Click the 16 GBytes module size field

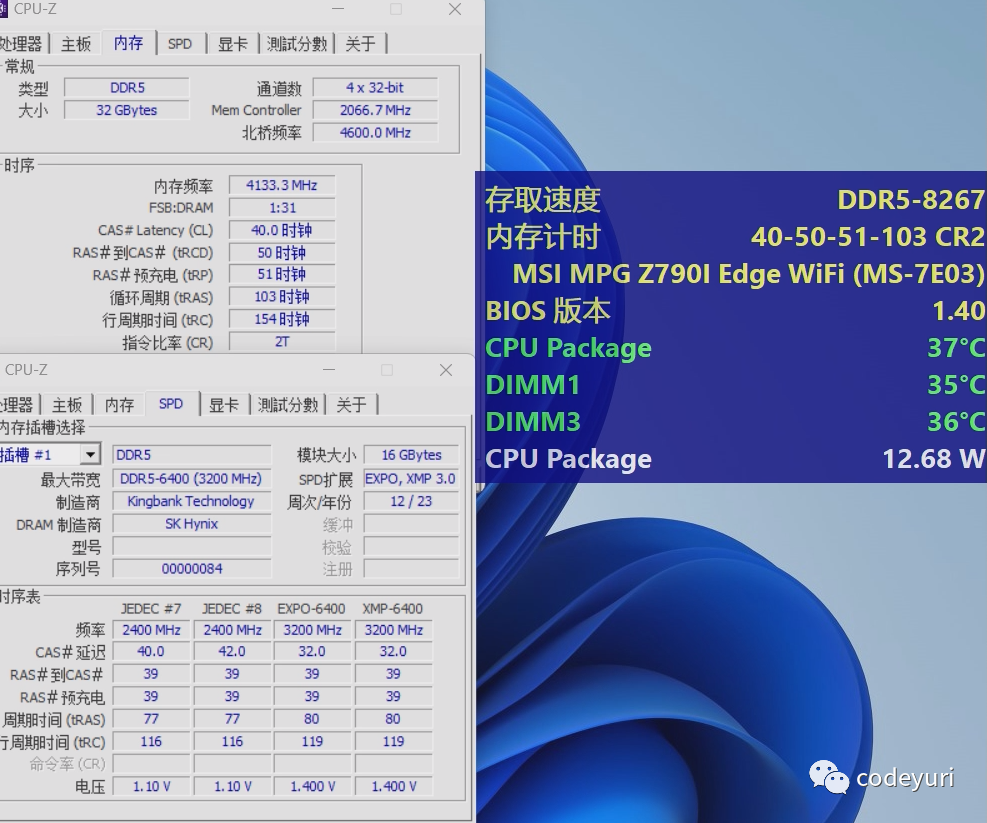click(x=411, y=455)
